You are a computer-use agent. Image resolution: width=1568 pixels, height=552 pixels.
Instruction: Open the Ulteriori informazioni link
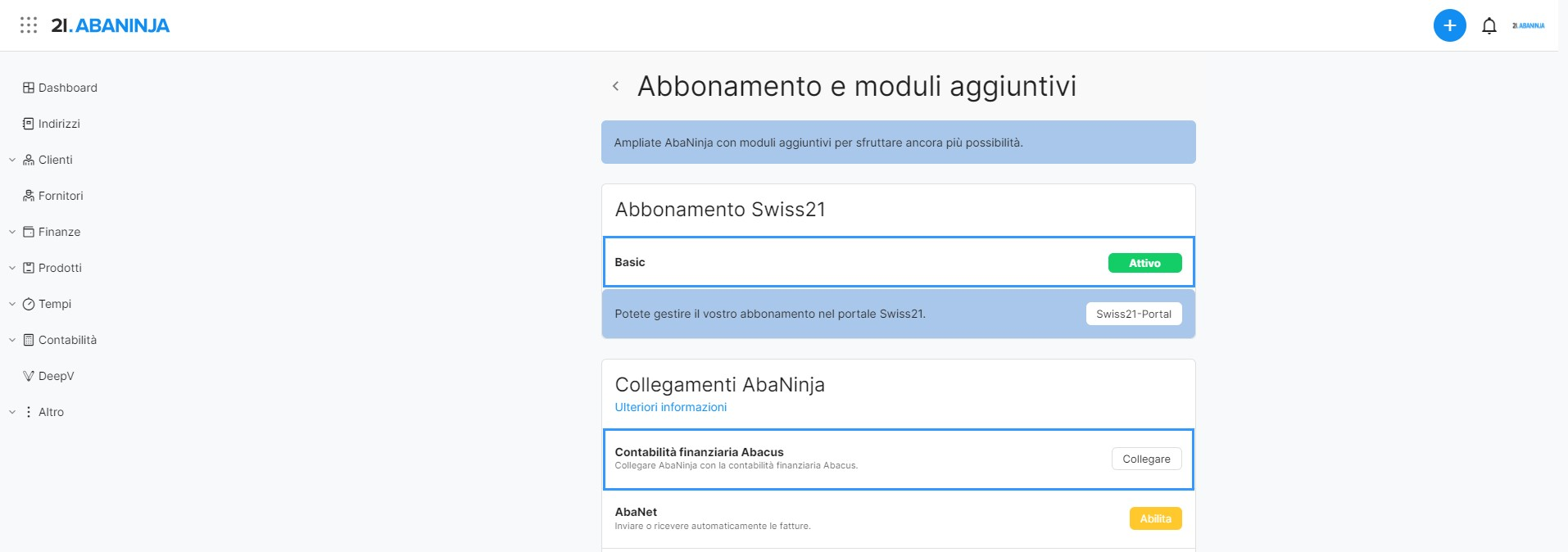pyautogui.click(x=670, y=407)
